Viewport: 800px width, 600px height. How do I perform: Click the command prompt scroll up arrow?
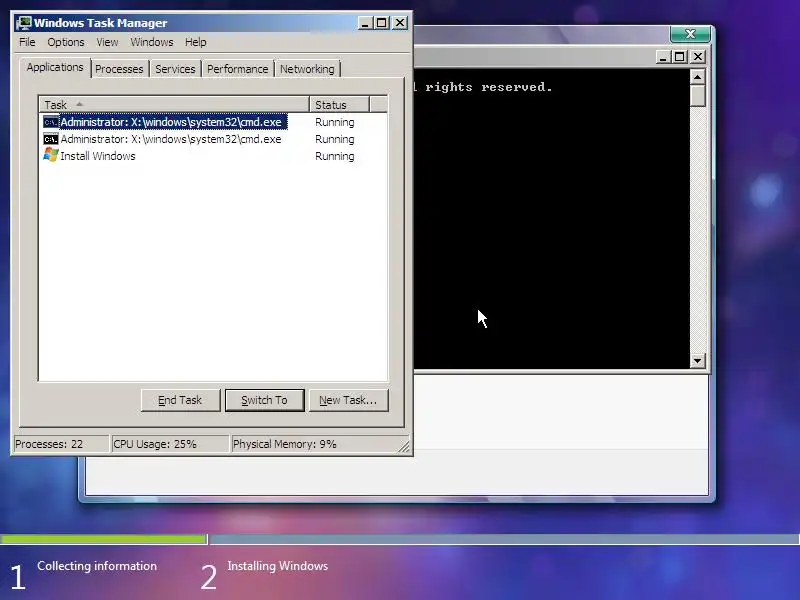tap(697, 77)
